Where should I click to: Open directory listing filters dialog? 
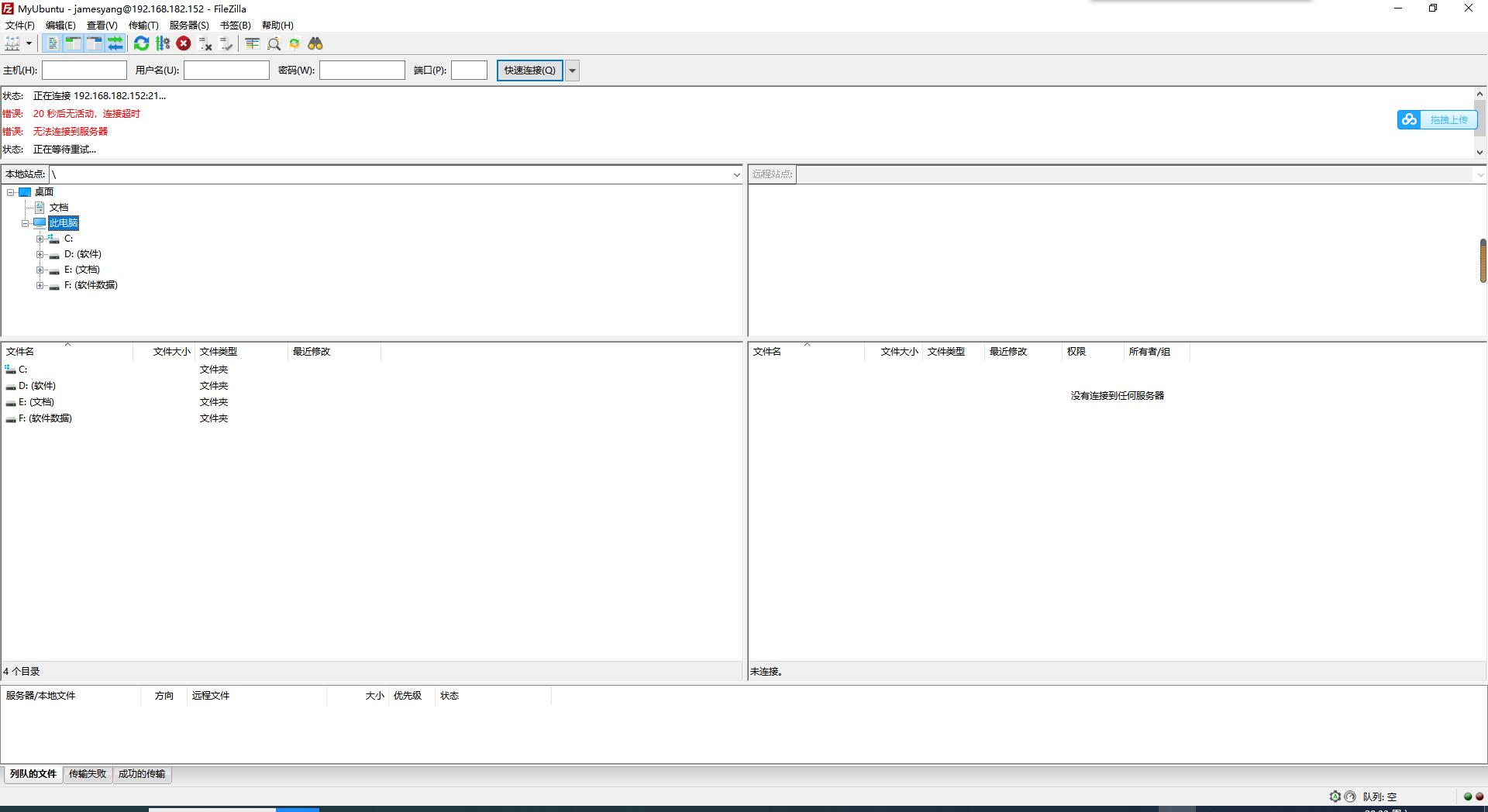pyautogui.click(x=252, y=43)
